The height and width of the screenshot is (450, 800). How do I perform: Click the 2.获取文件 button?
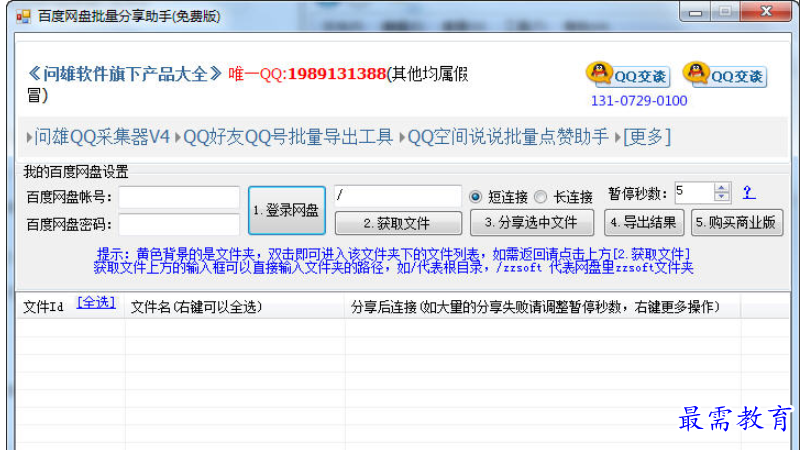tap(398, 223)
